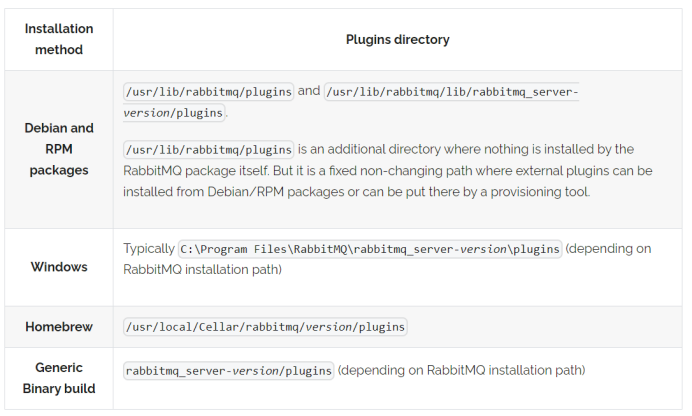Click the /usr/local/Cellar/rabbitmq/version/plugins code path
The height and width of the screenshot is (416, 692).
click(x=265, y=327)
